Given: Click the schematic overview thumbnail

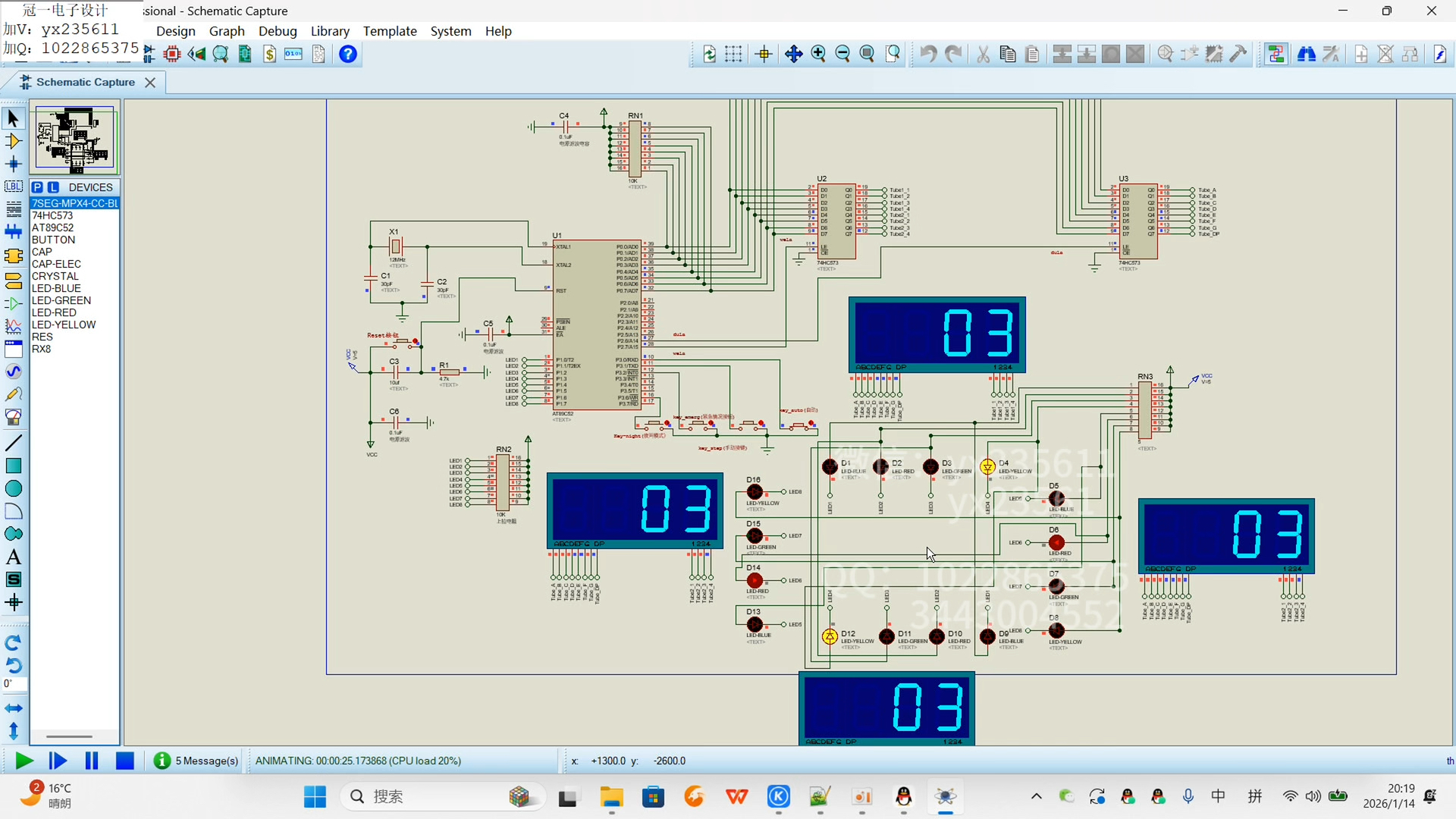Looking at the screenshot, I should [x=74, y=139].
